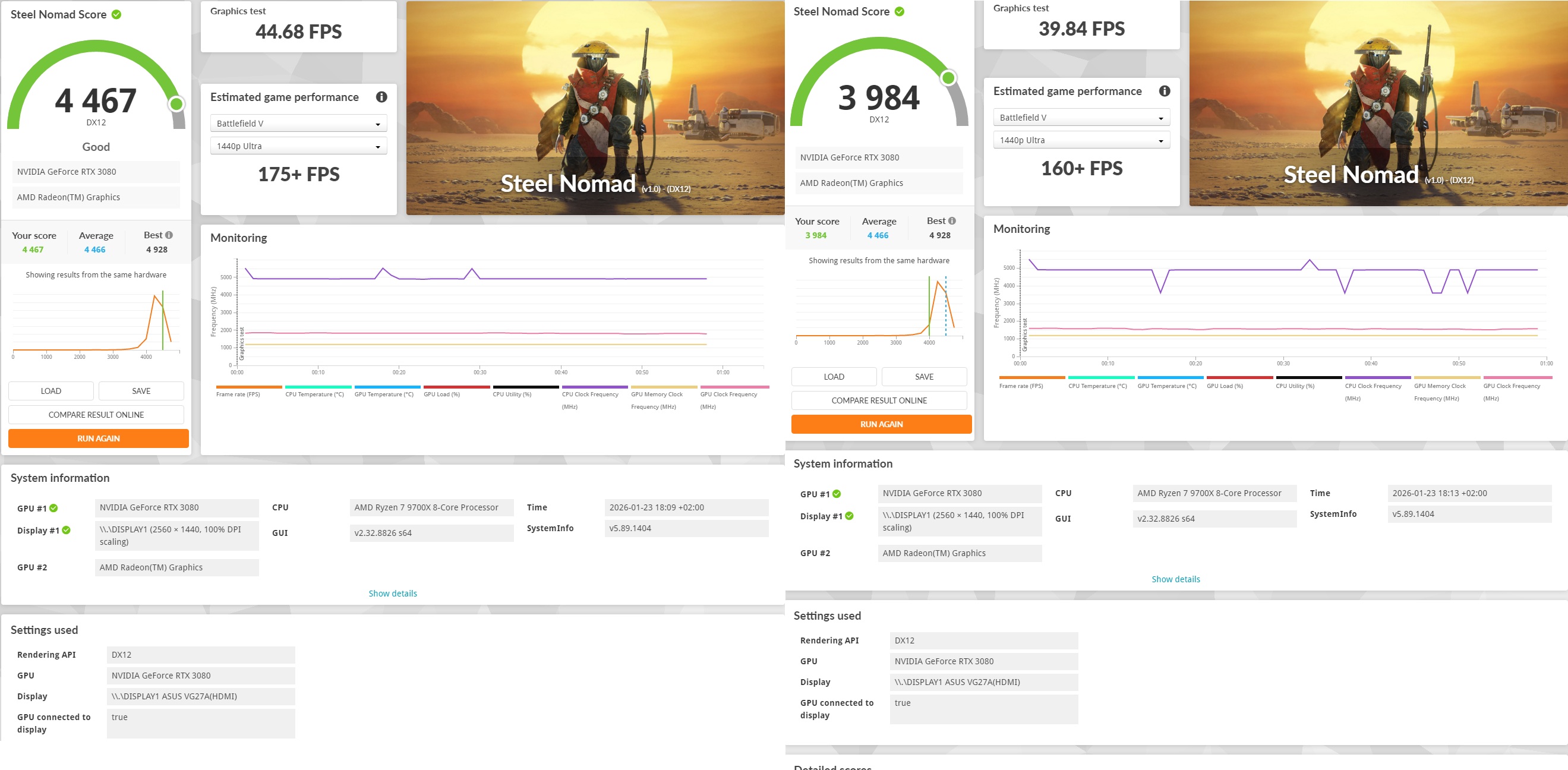This screenshot has width=1568, height=770.
Task: Click COMPARE RESULT ONLINE under 4 467 score
Action: point(96,415)
